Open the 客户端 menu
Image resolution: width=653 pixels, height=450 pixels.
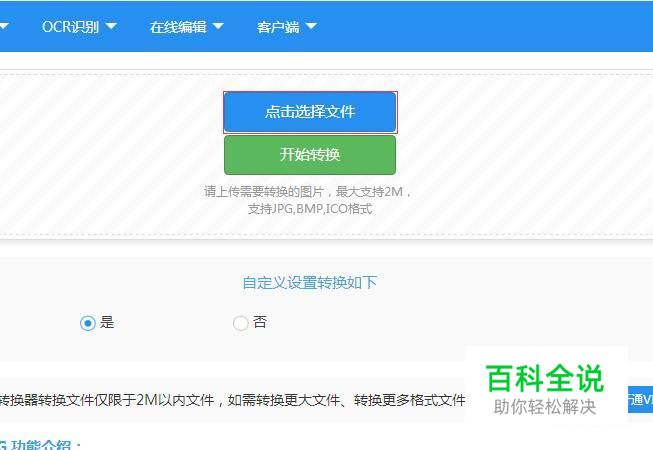(278, 27)
